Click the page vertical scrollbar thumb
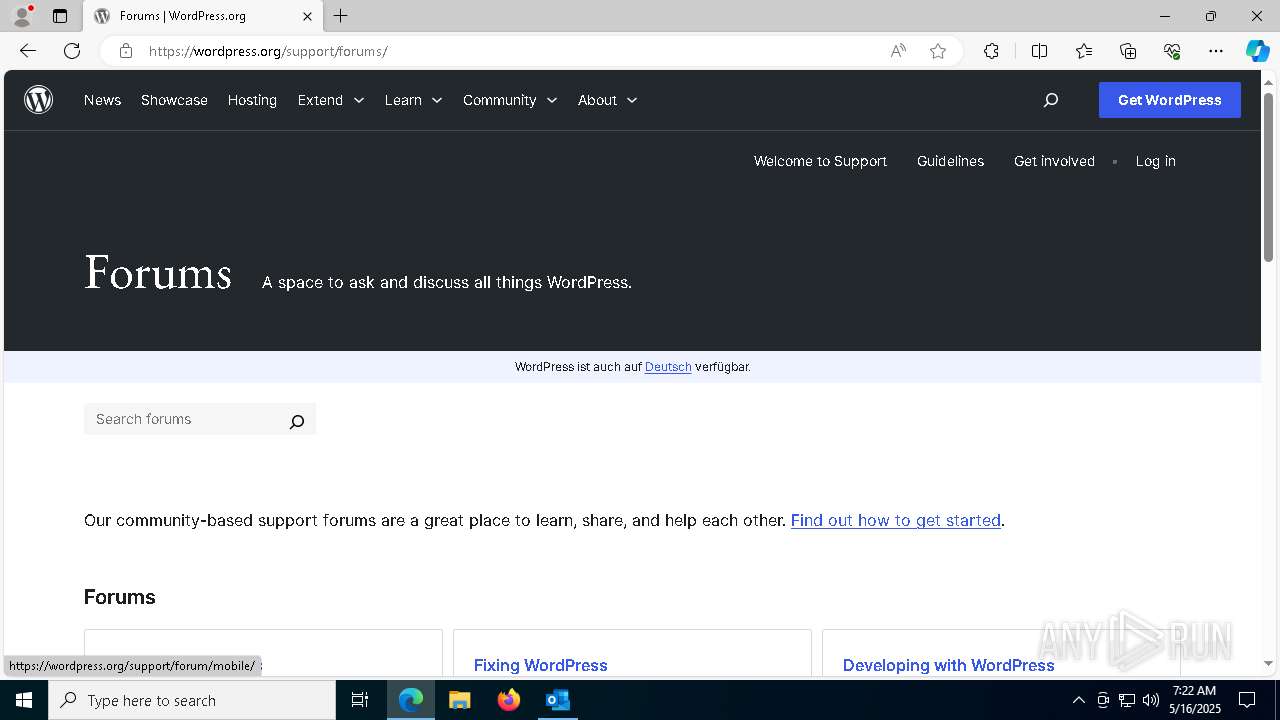The image size is (1280, 720). (x=1269, y=176)
